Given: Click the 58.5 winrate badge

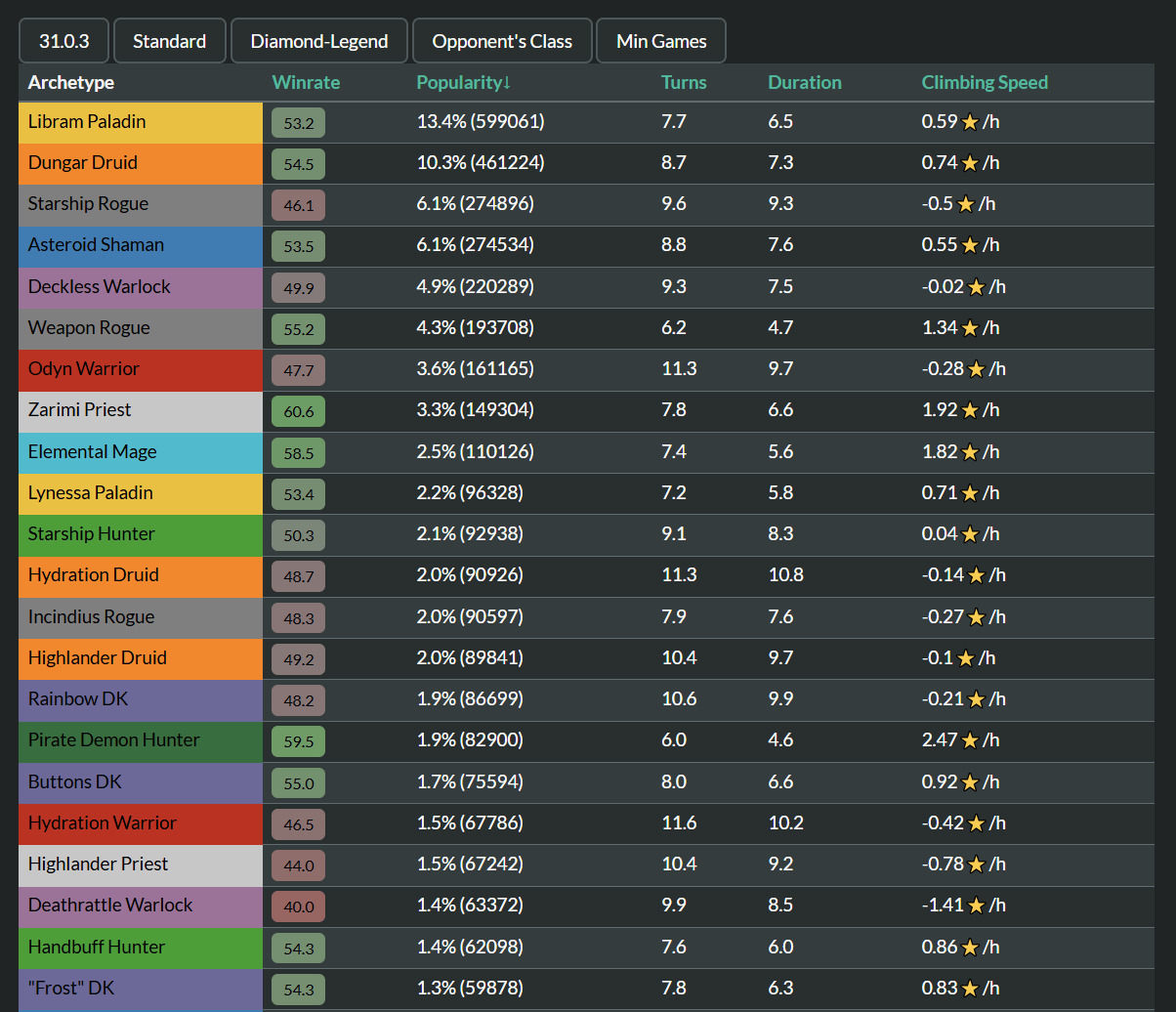Looking at the screenshot, I should (x=299, y=453).
